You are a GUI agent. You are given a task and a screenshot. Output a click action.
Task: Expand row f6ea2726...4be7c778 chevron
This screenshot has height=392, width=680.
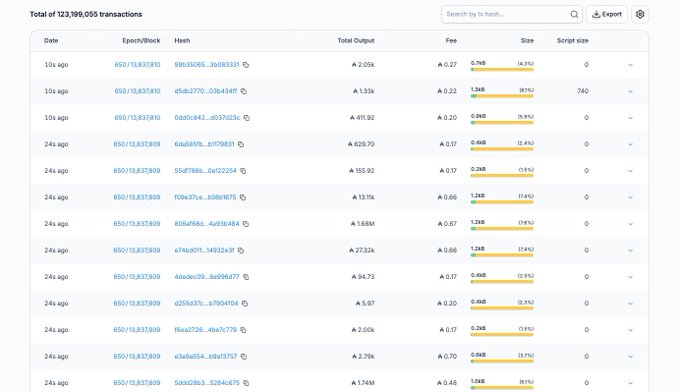pyautogui.click(x=631, y=330)
